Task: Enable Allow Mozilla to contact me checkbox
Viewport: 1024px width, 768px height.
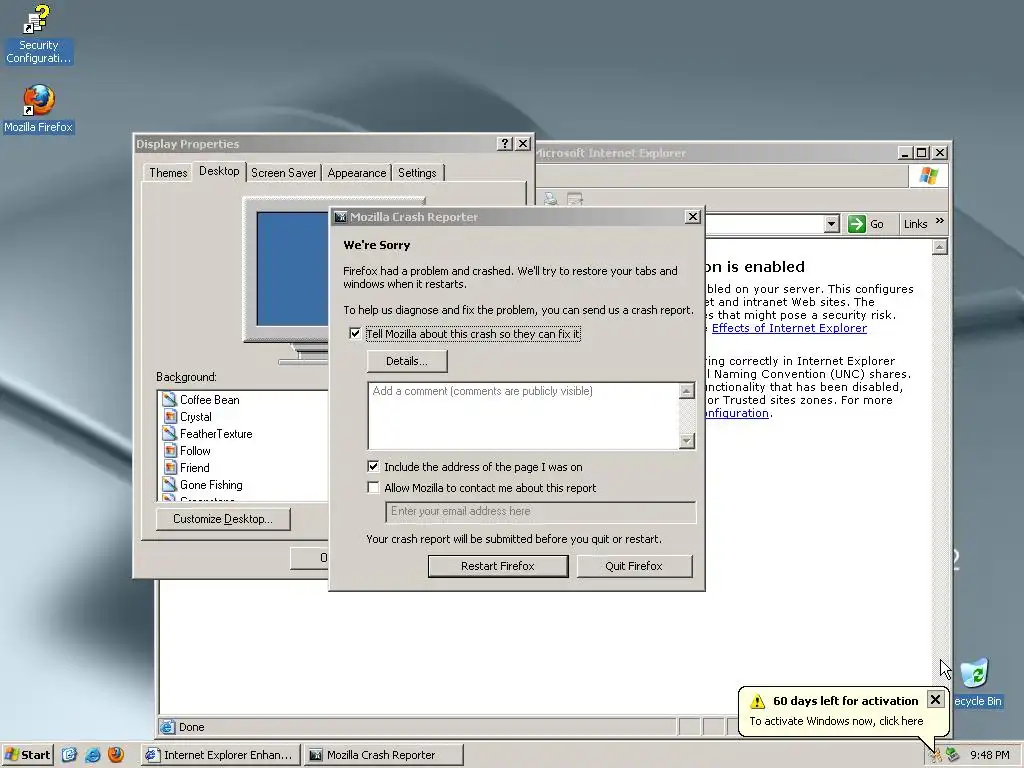Action: (373, 487)
